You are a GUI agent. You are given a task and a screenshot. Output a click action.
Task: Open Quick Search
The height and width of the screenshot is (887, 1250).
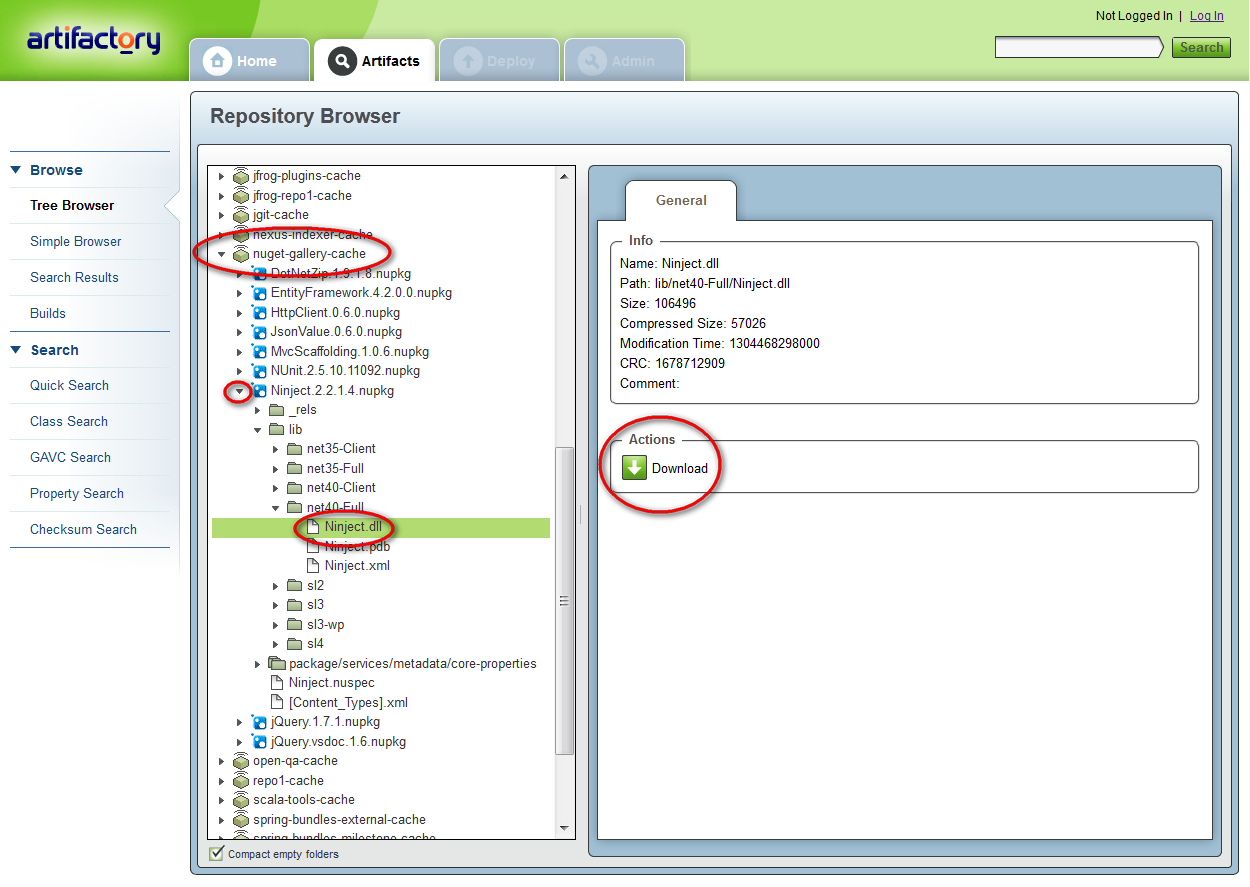(69, 385)
